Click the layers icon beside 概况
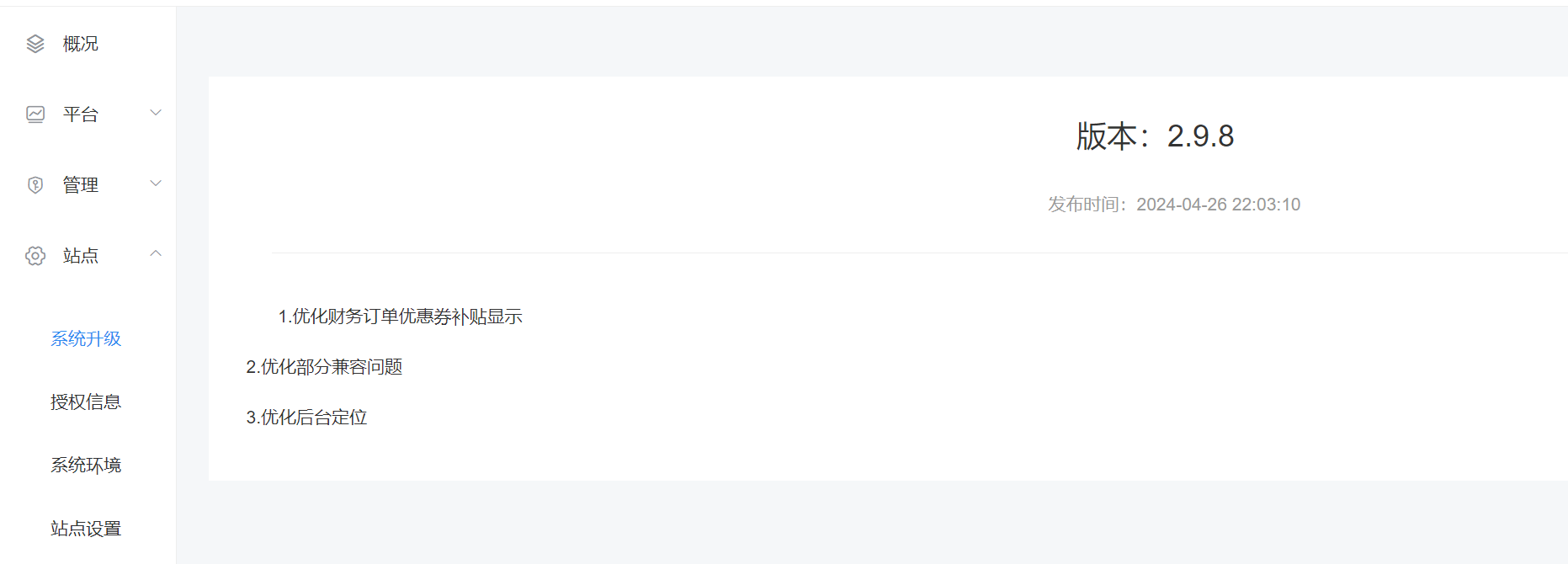 click(x=35, y=44)
